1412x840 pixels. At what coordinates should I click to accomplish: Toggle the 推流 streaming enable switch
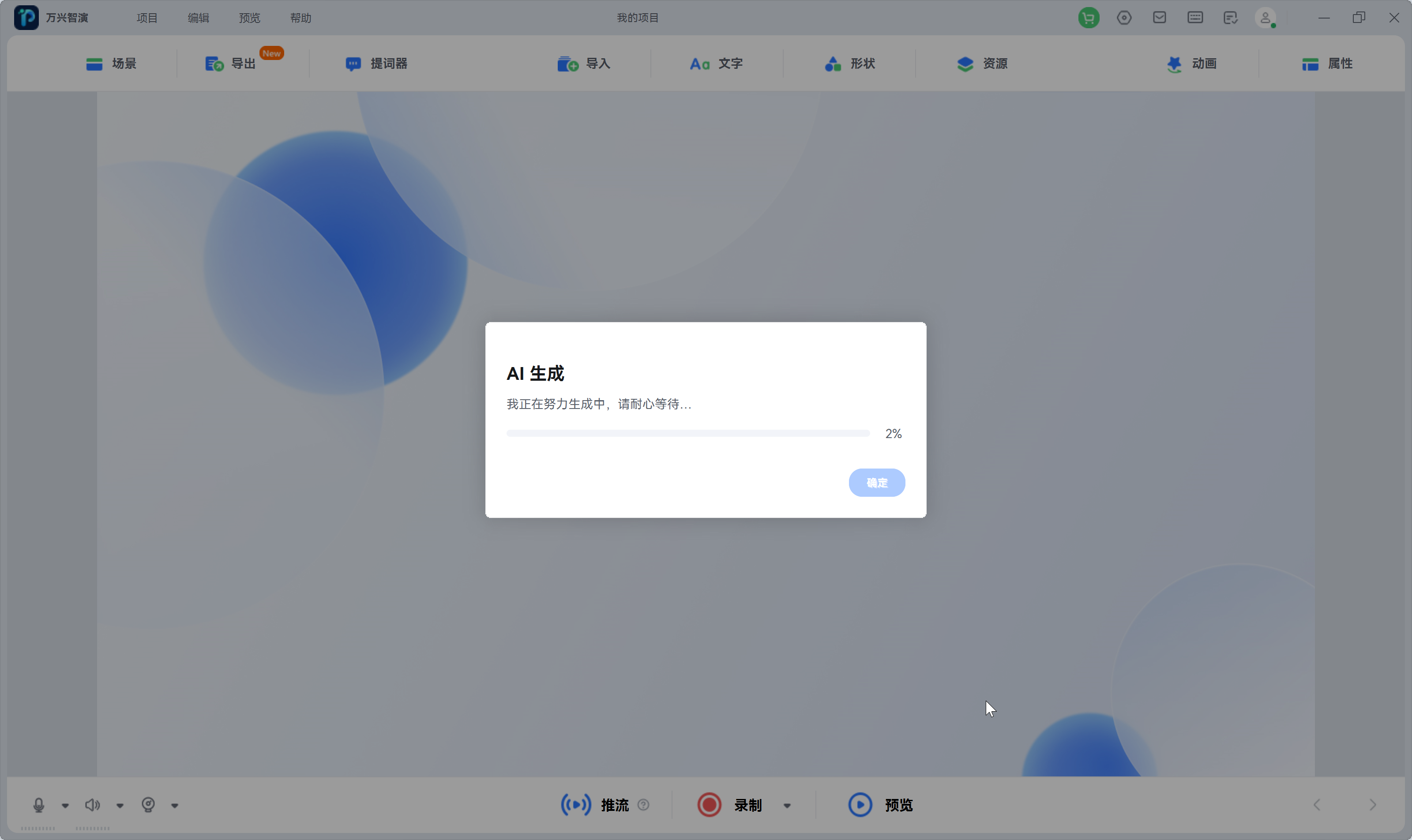[x=578, y=804]
